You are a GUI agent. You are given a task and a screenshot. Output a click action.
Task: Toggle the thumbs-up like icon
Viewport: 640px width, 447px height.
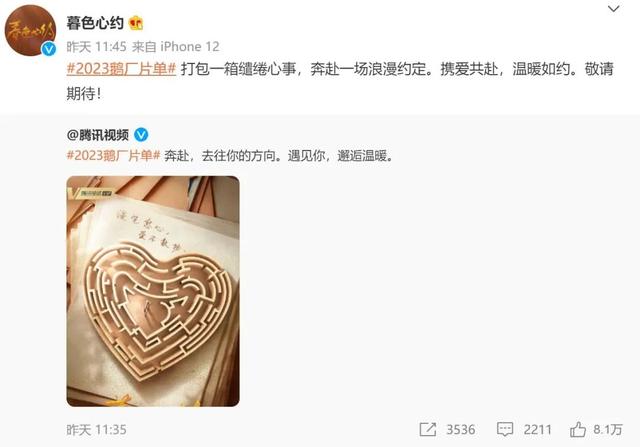(578, 429)
